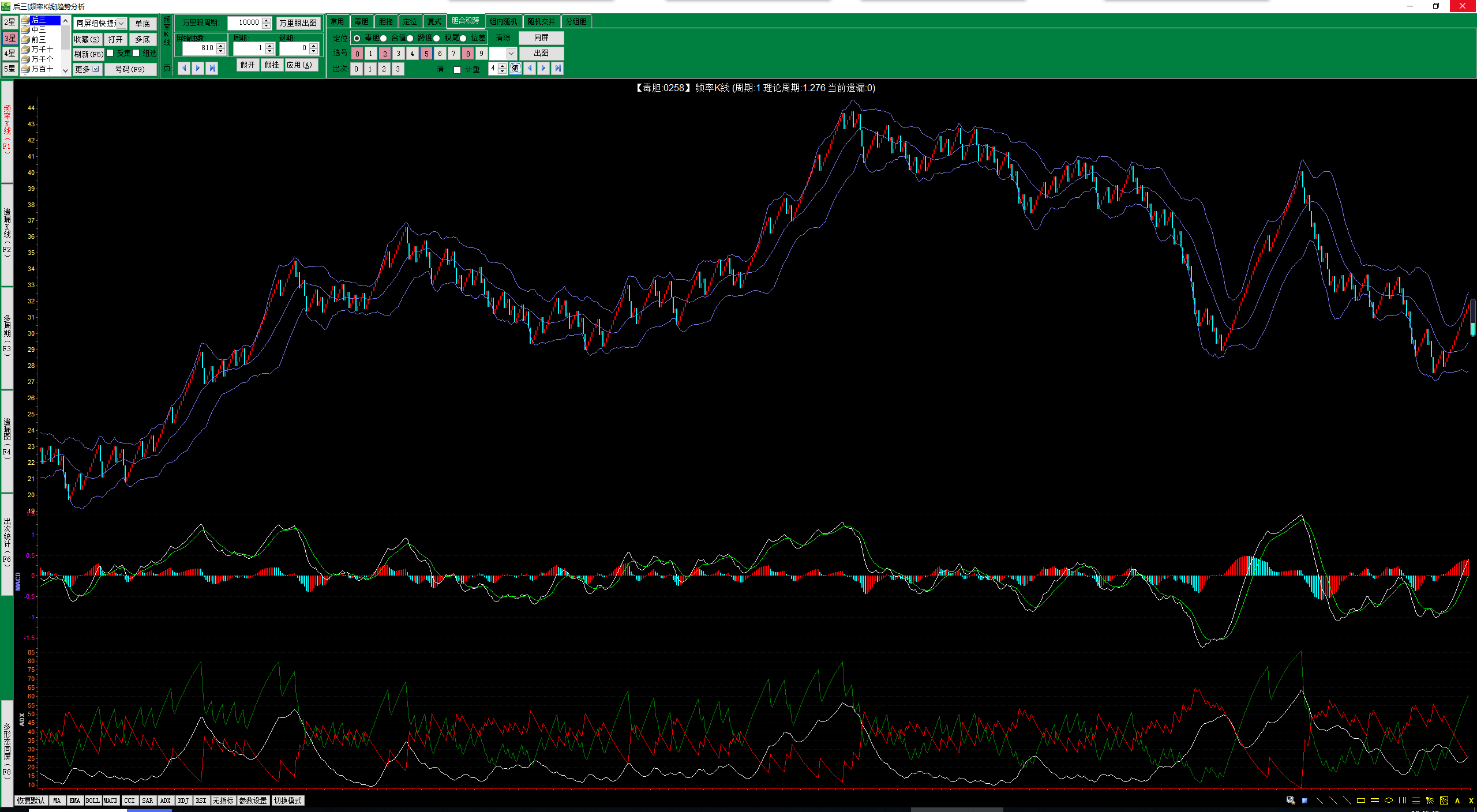Click the jump-to-last-page arrow beside 页
The height and width of the screenshot is (812, 1477).
point(212,68)
